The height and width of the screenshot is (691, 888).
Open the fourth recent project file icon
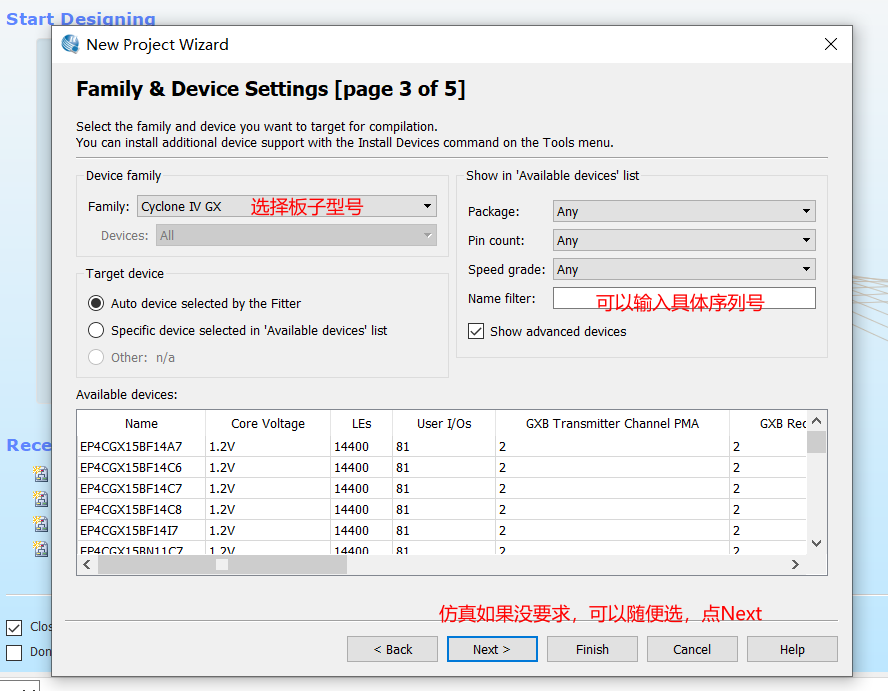(40, 549)
